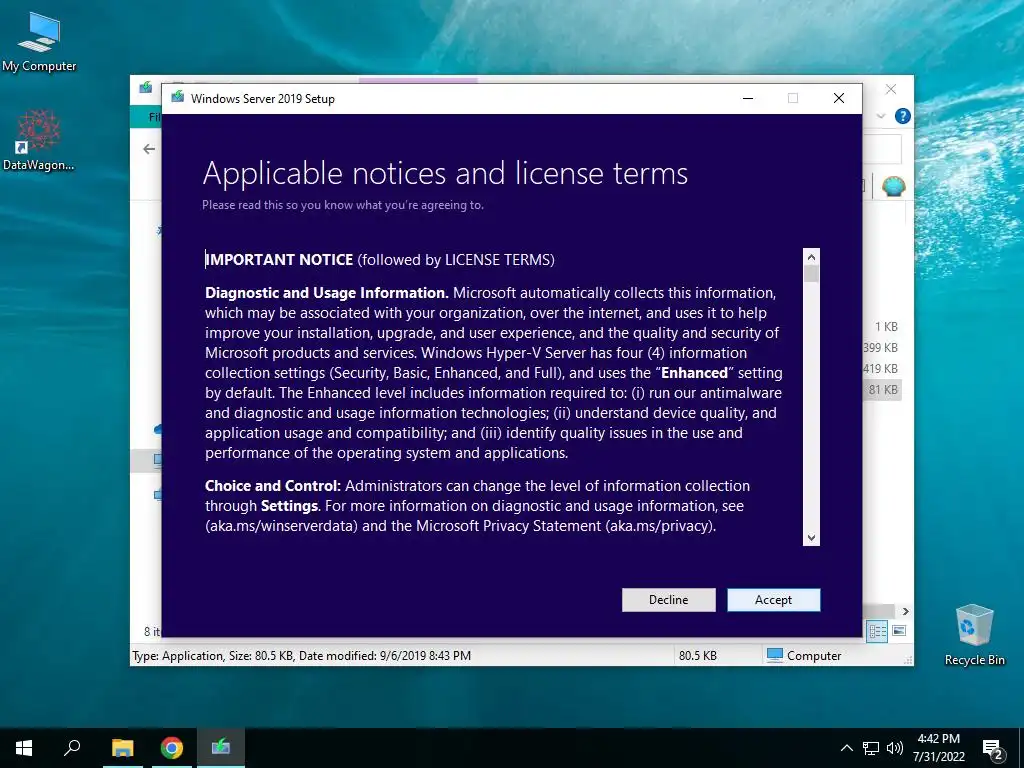
Task: Switch Explorer to large icons view
Action: (899, 631)
